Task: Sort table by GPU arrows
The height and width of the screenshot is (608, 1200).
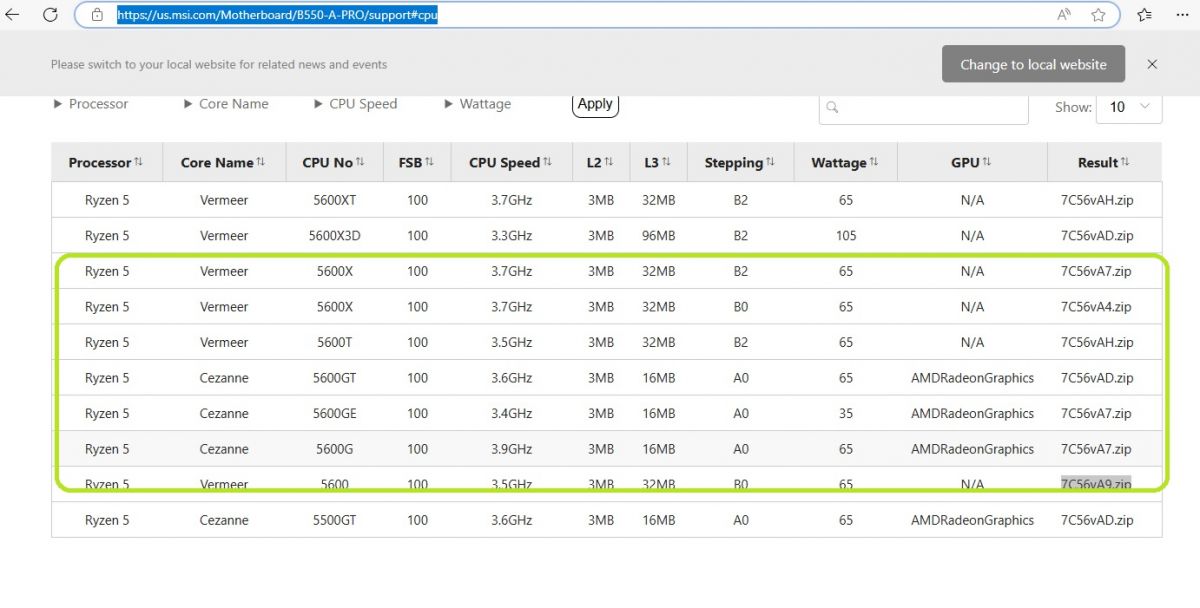Action: 987,162
